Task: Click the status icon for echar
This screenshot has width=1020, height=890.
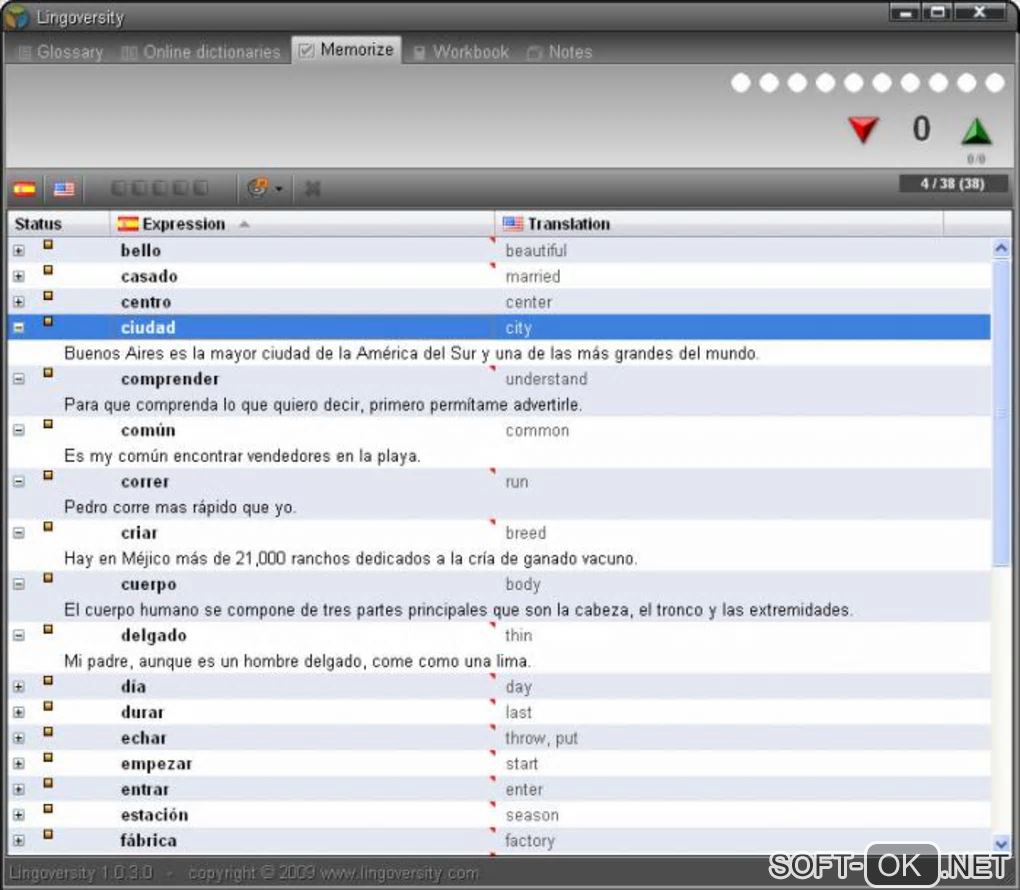Action: (x=48, y=732)
